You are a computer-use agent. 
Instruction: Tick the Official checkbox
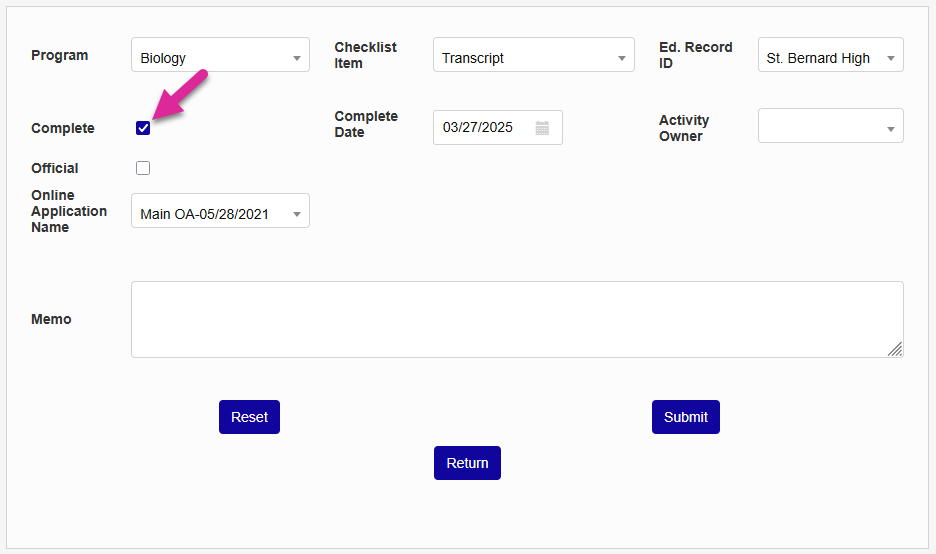tap(143, 168)
